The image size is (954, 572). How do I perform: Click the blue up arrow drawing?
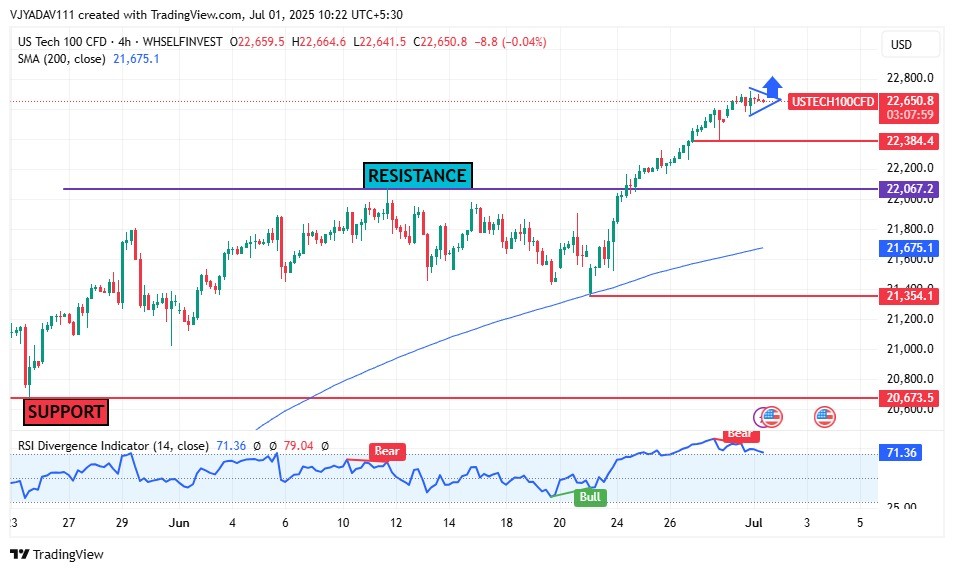point(770,86)
